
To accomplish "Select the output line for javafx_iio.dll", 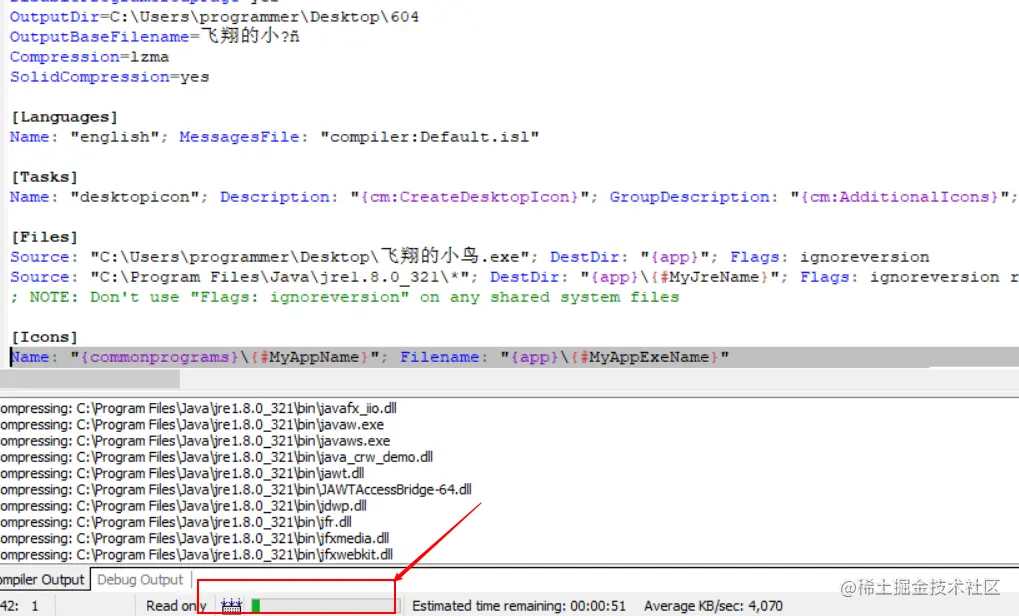I will pyautogui.click(x=198, y=408).
